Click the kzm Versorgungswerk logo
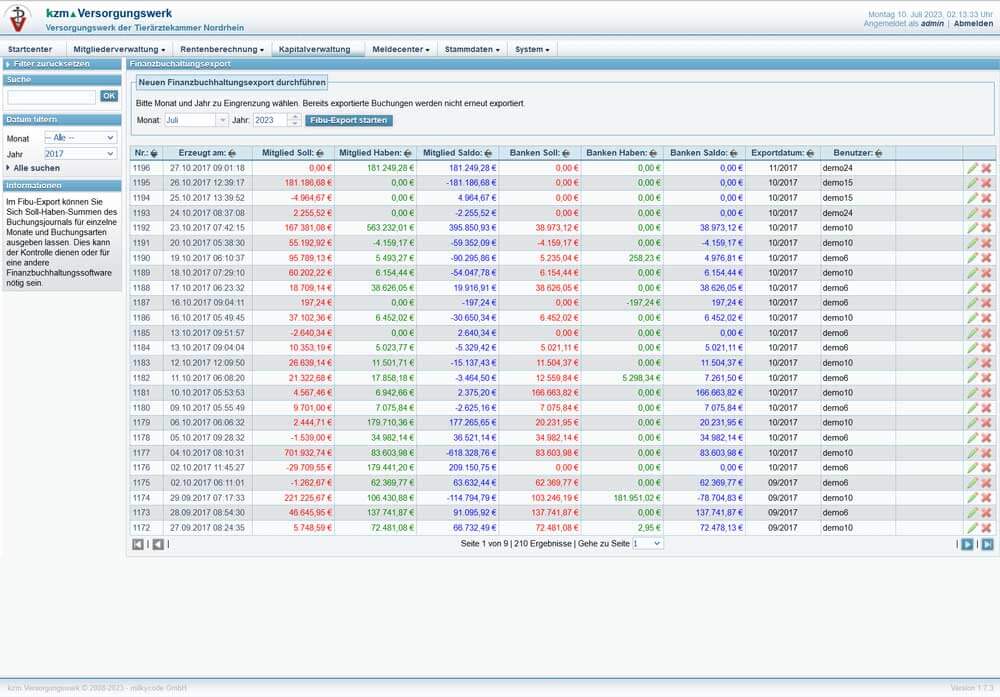The width and height of the screenshot is (1000, 697). tap(19, 19)
